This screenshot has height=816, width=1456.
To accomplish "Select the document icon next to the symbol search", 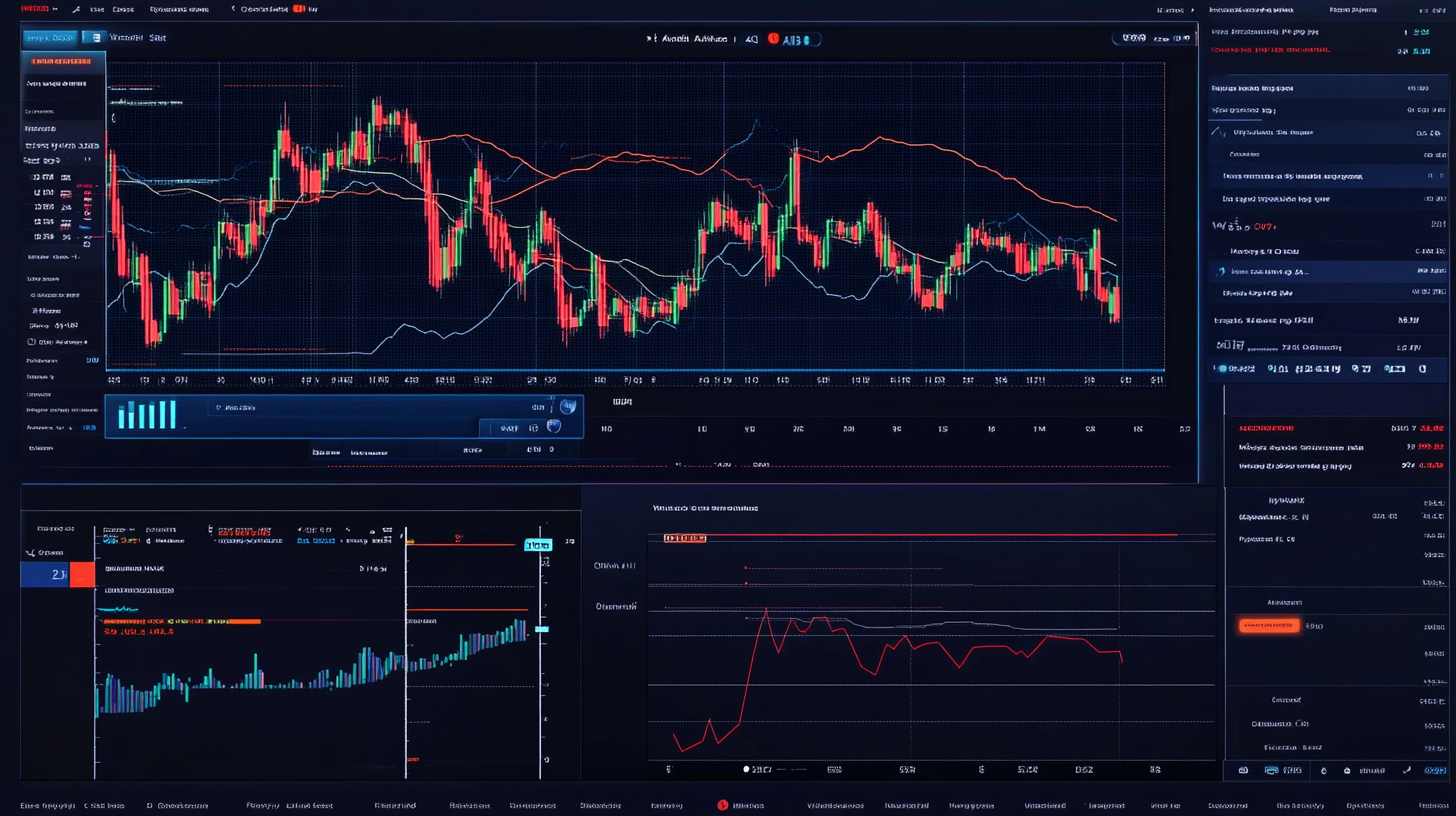I will tap(96, 37).
